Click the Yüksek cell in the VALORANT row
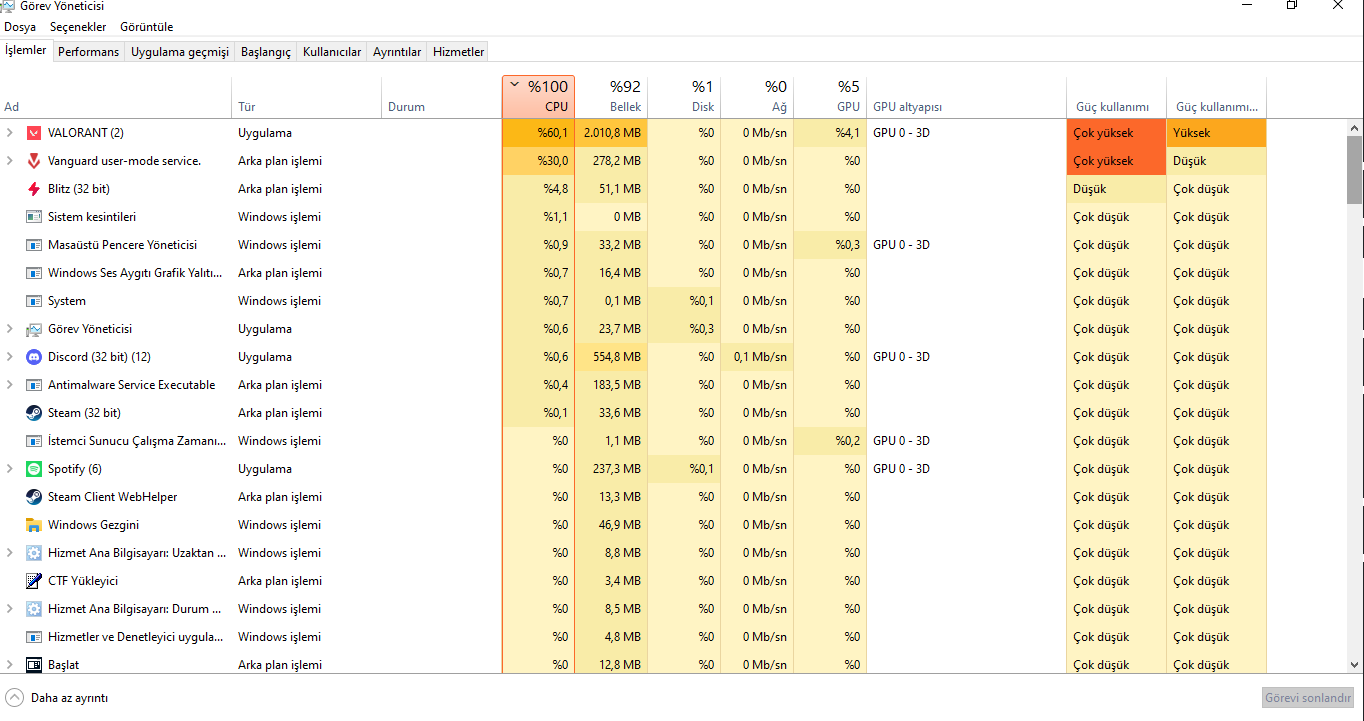The image size is (1364, 721). coord(1216,133)
